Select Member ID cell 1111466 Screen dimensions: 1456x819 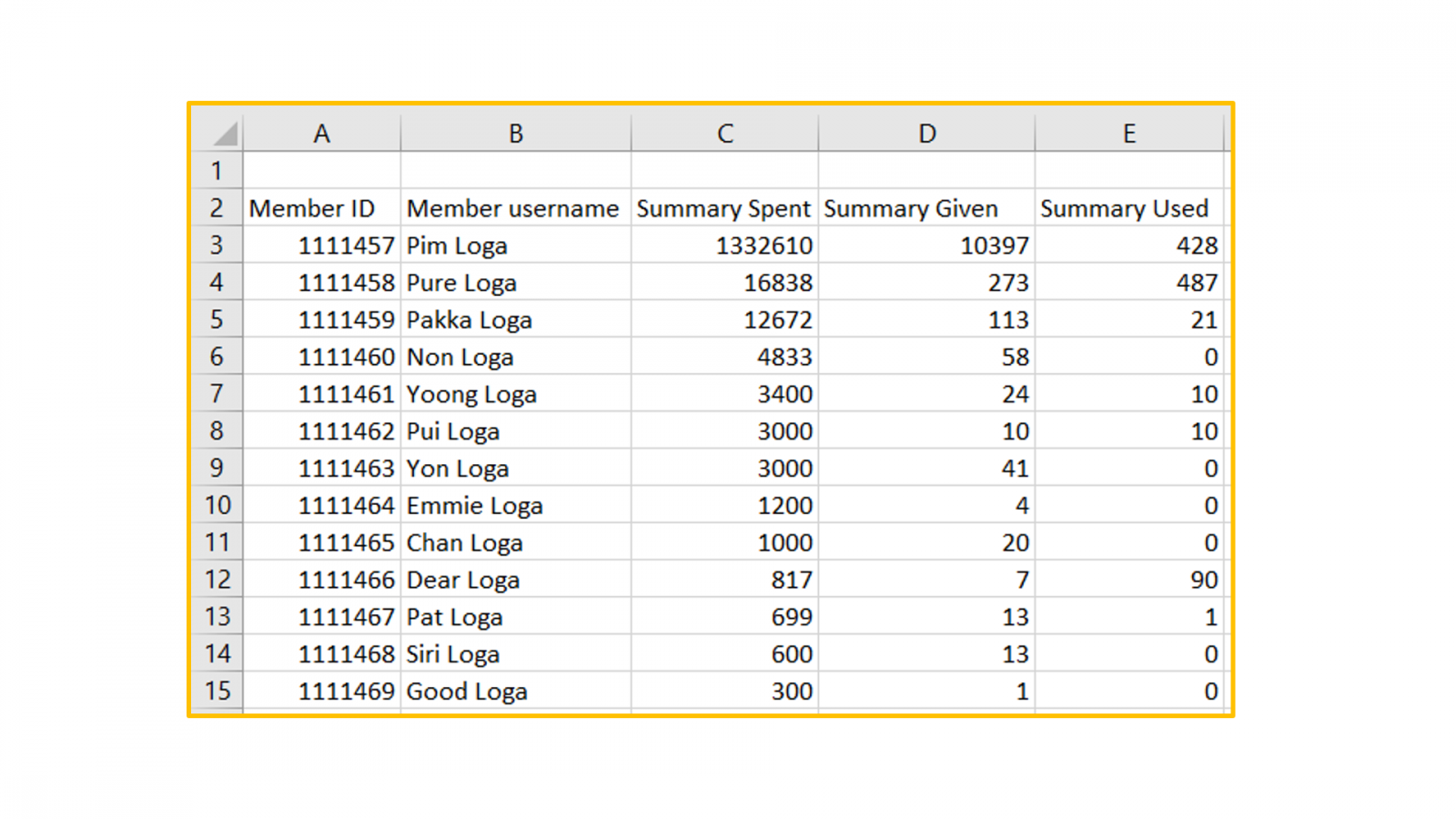[321, 580]
